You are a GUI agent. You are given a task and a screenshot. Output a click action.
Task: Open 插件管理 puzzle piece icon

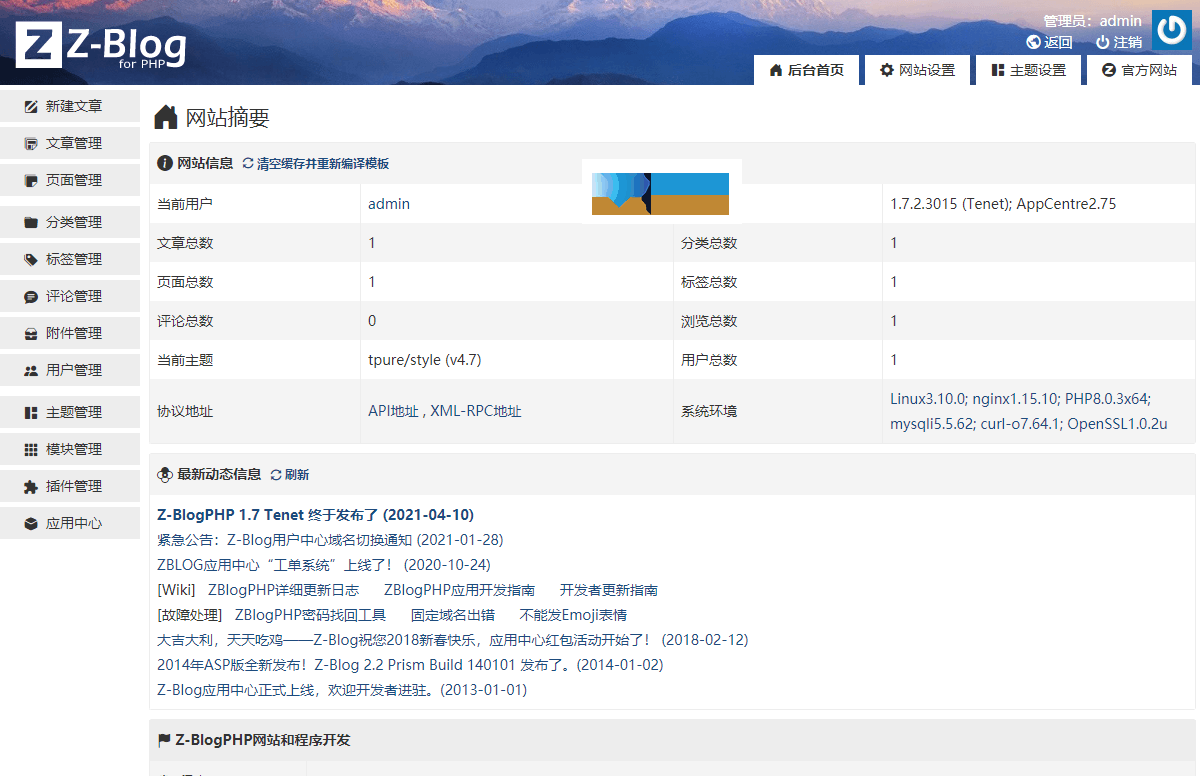(x=31, y=486)
